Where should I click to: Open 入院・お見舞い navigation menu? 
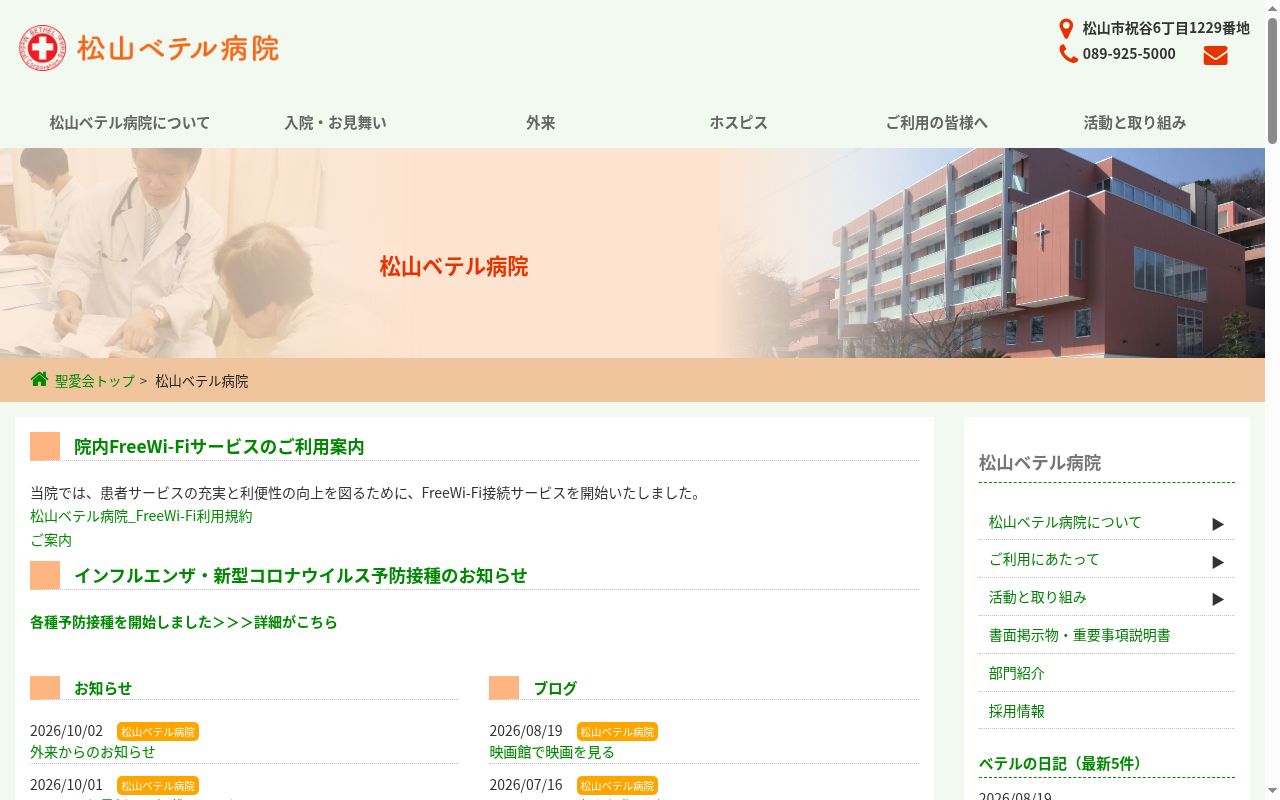[x=335, y=122]
